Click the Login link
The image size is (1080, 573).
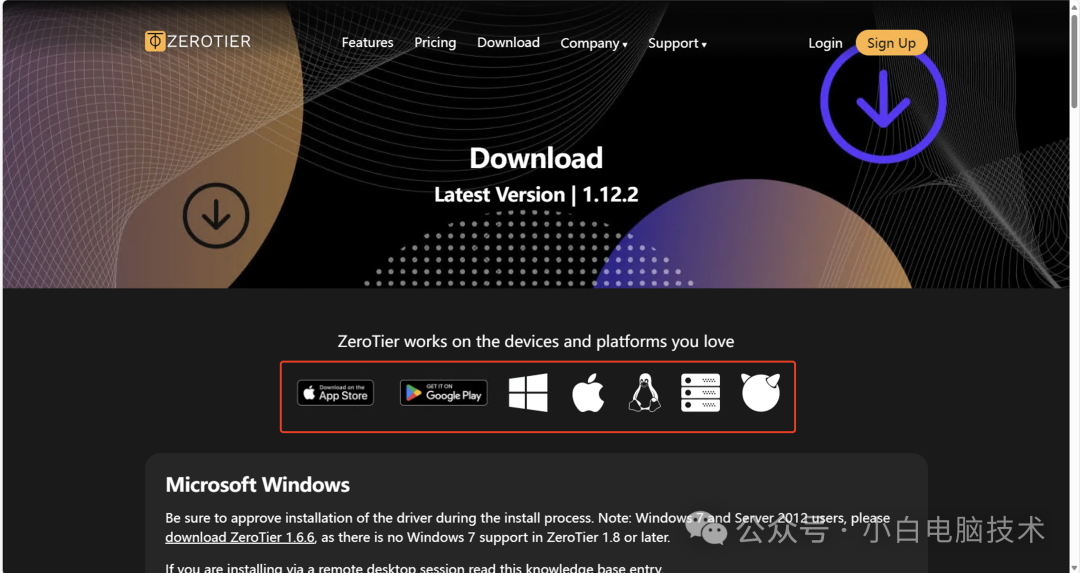(x=825, y=43)
